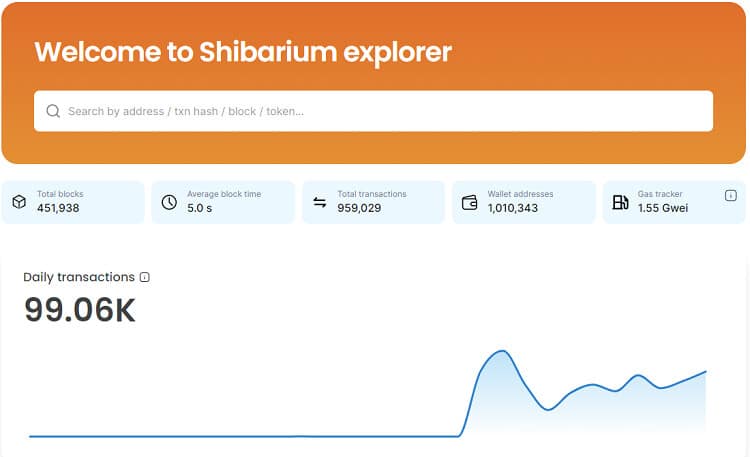The width and height of the screenshot is (750, 457).
Task: Select the Gas tracker value 1.55 Gwei
Action: tap(663, 208)
